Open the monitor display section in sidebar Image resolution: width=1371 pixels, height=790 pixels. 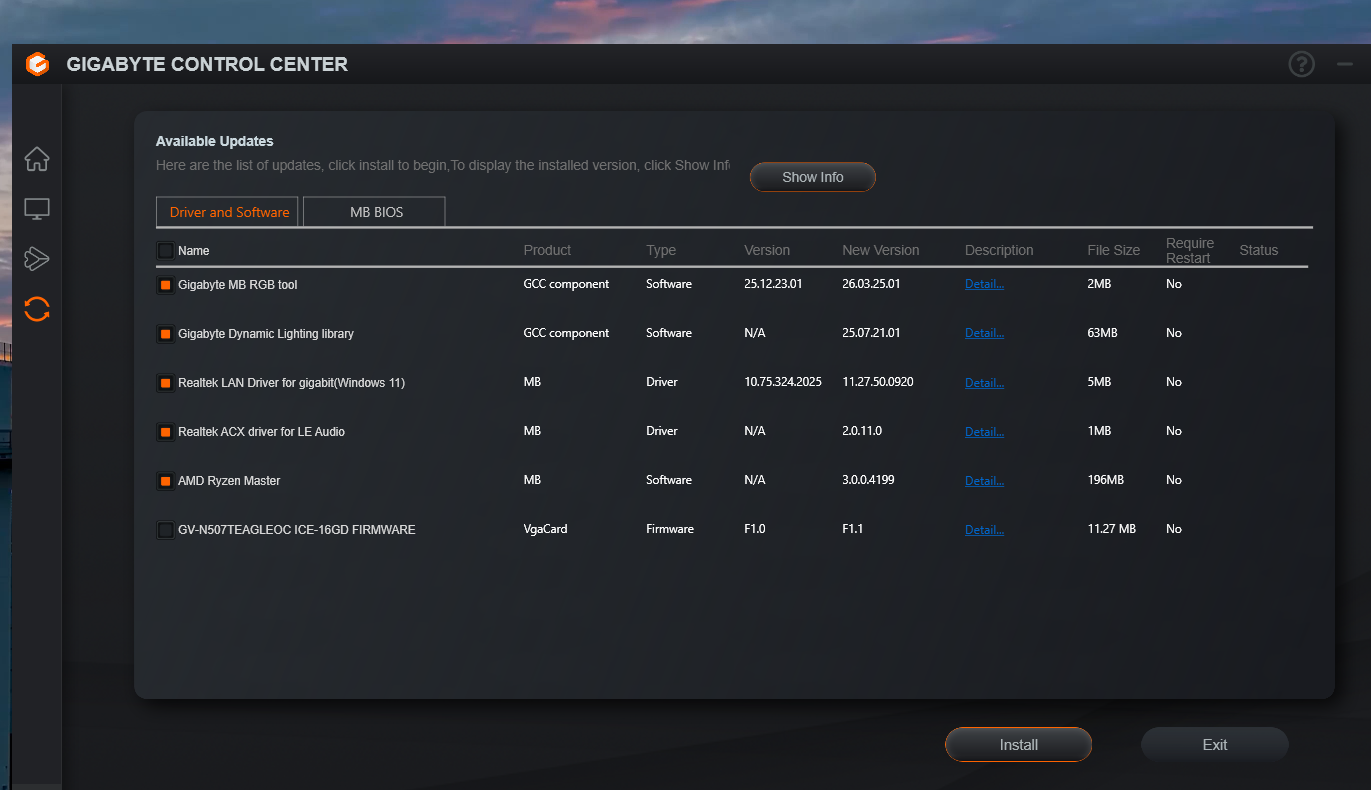click(37, 209)
